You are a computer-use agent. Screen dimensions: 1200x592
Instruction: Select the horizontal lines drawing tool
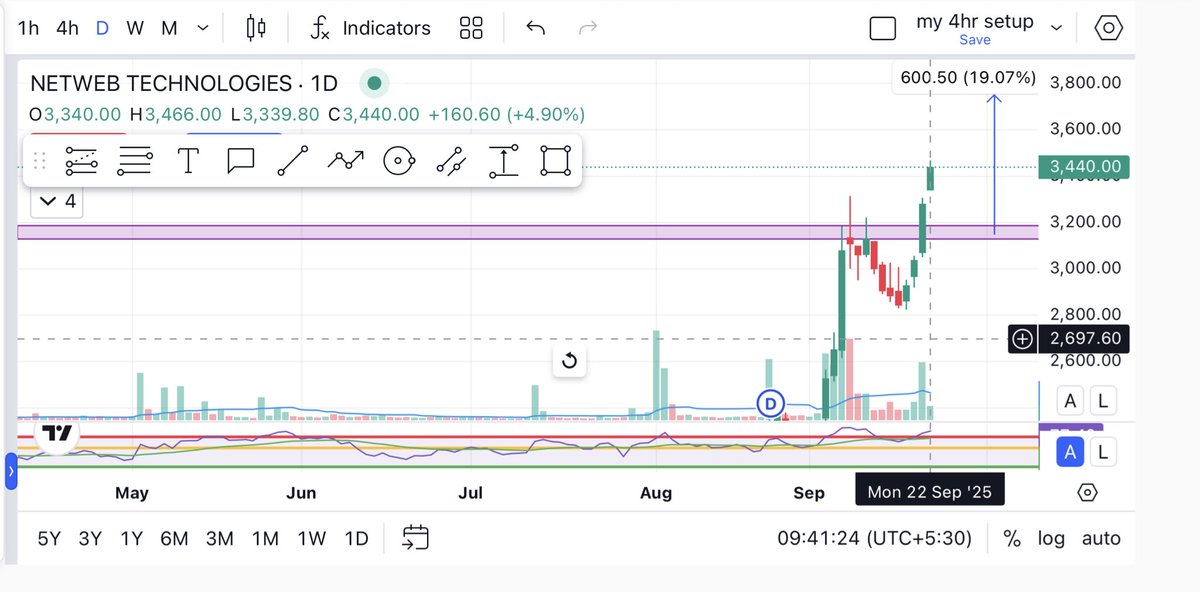[x=135, y=161]
